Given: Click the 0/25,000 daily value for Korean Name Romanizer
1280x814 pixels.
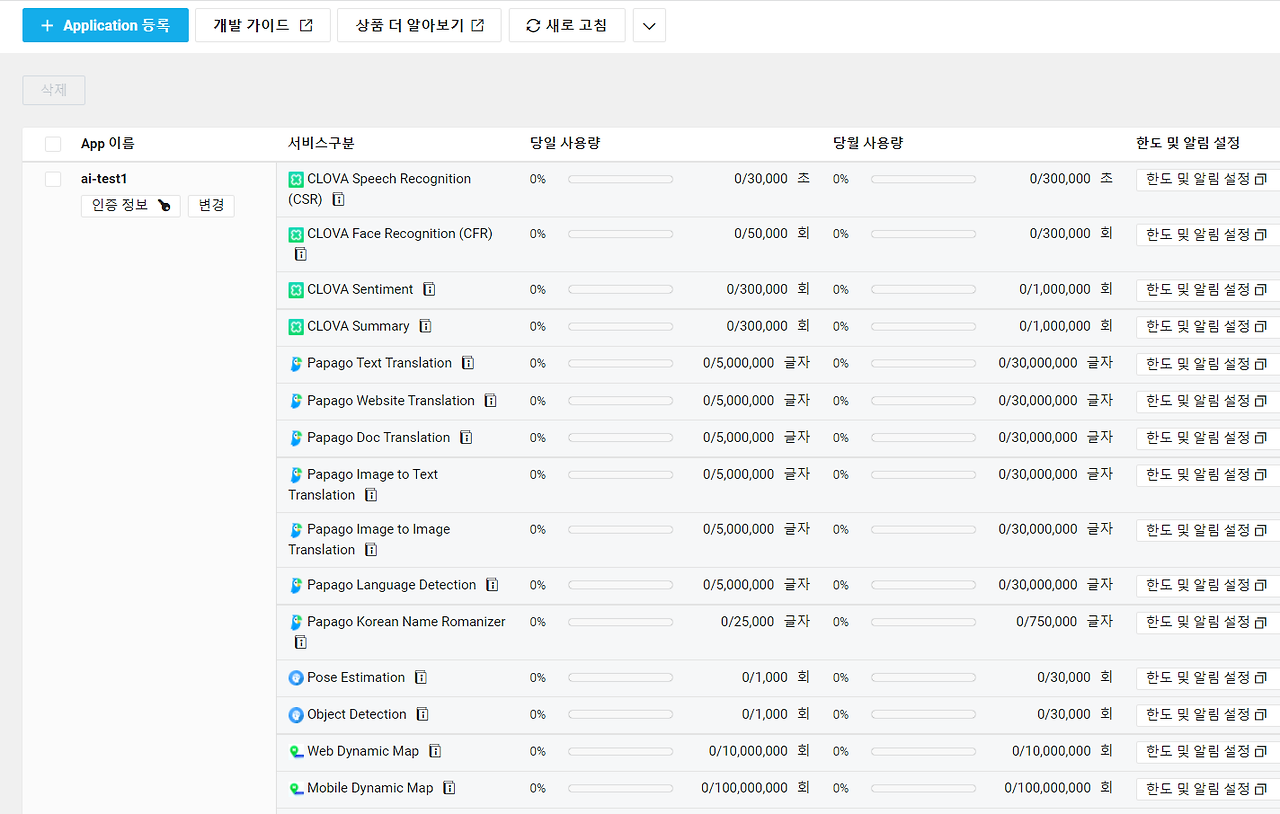Looking at the screenshot, I should pos(747,622).
